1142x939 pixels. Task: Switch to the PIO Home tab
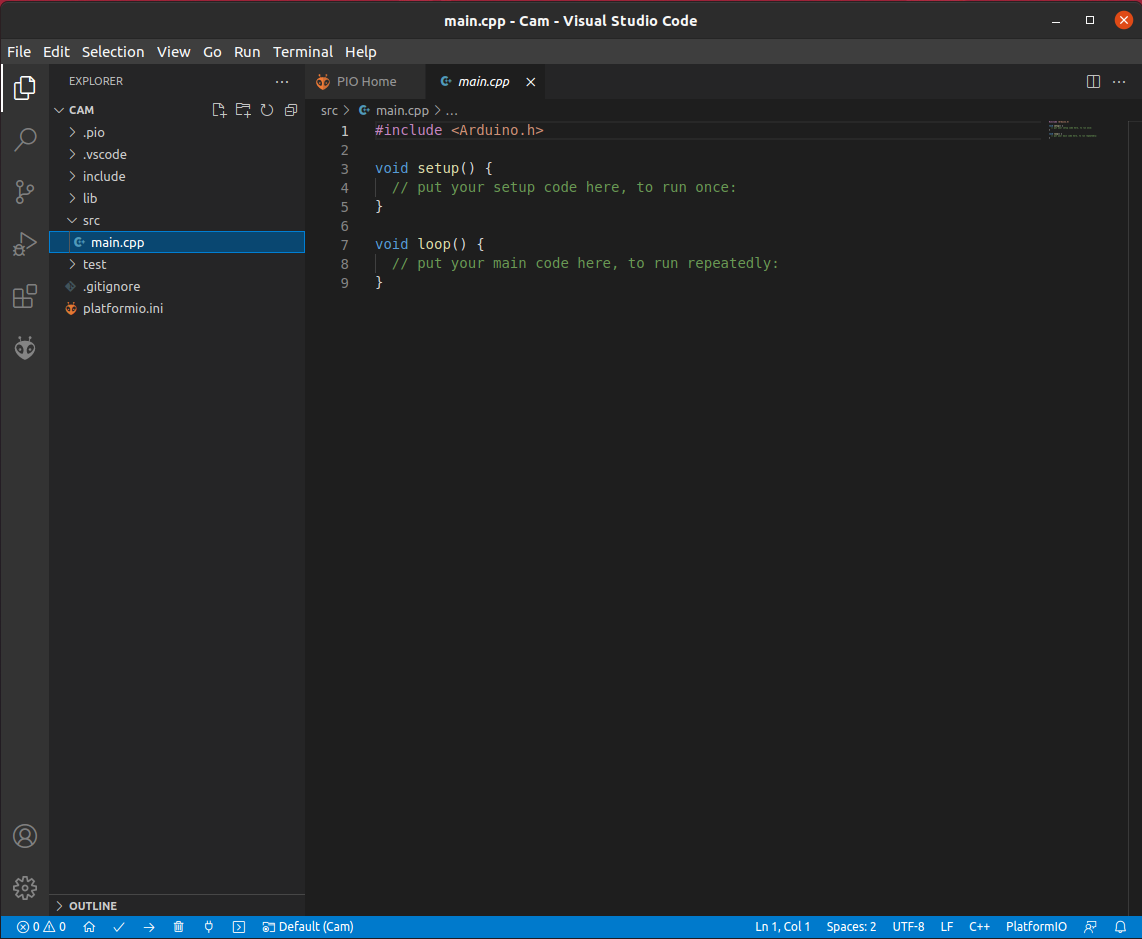point(366,82)
